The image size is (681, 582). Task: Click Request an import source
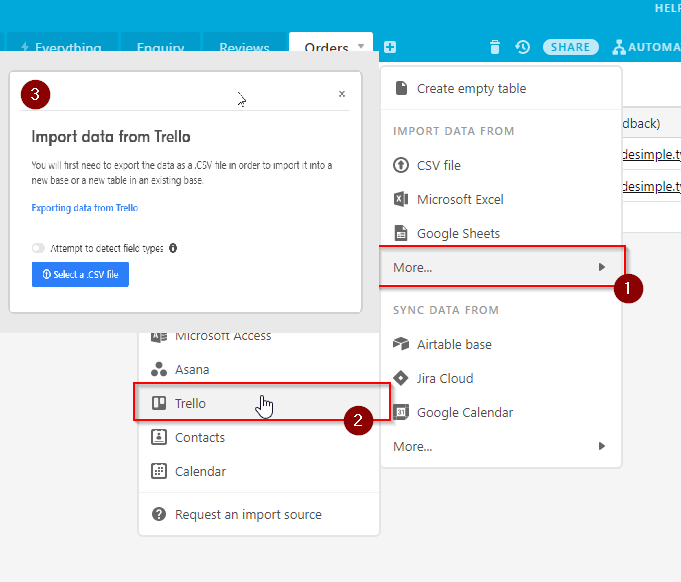coord(259,515)
